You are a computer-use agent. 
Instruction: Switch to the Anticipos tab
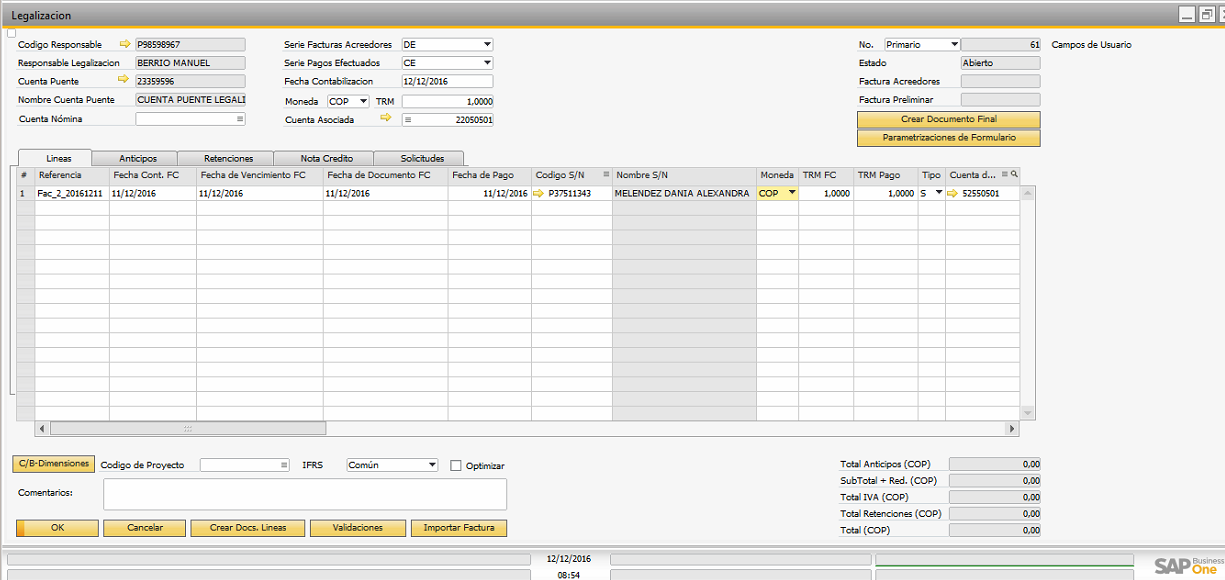(x=137, y=158)
